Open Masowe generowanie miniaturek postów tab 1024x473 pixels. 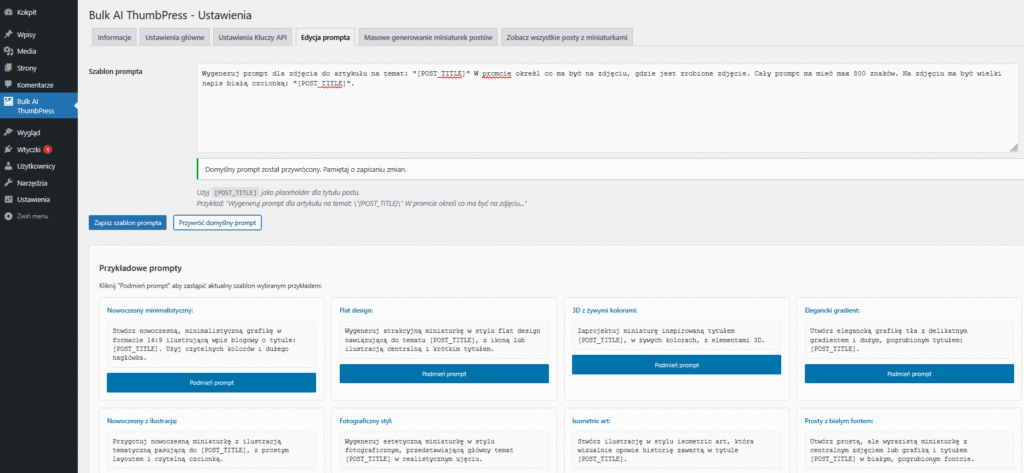(x=428, y=37)
